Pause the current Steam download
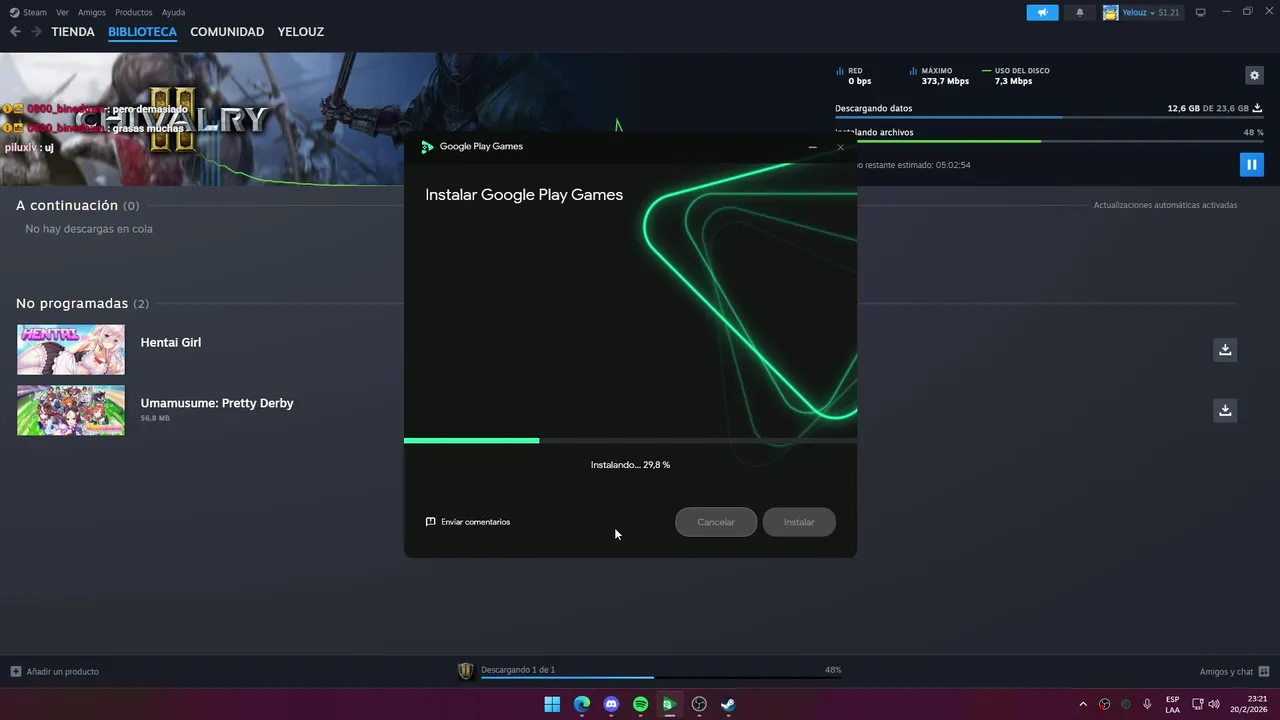This screenshot has width=1280, height=720. pyautogui.click(x=1251, y=164)
